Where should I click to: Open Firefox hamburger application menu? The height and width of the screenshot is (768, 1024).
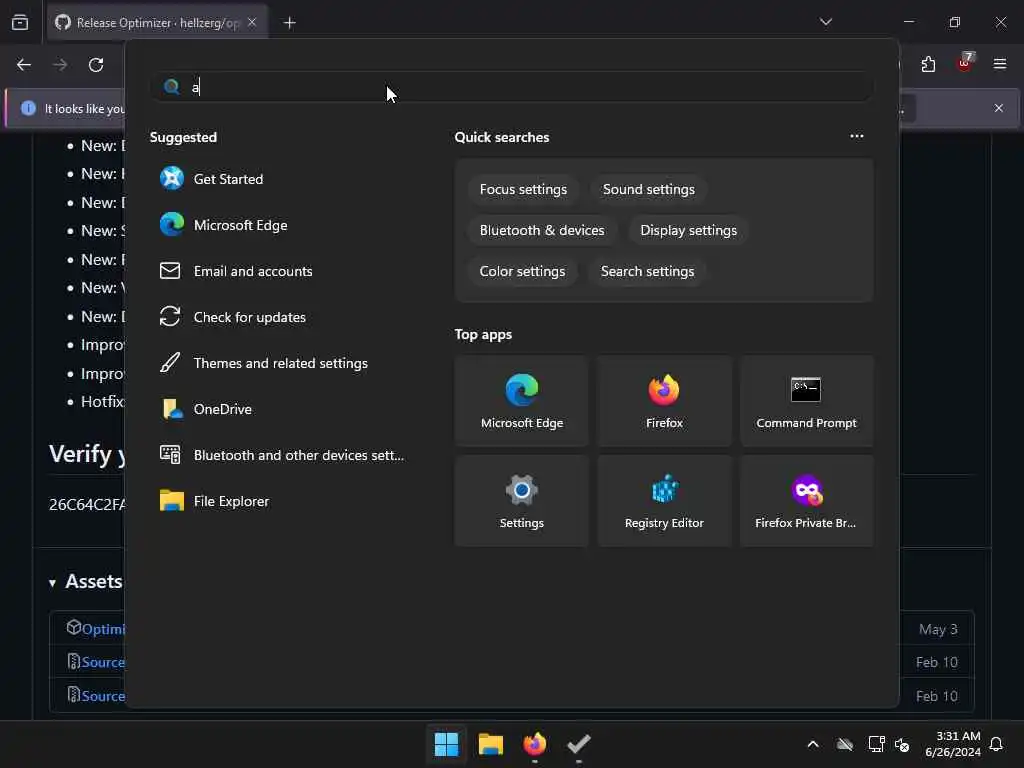[x=1000, y=64]
